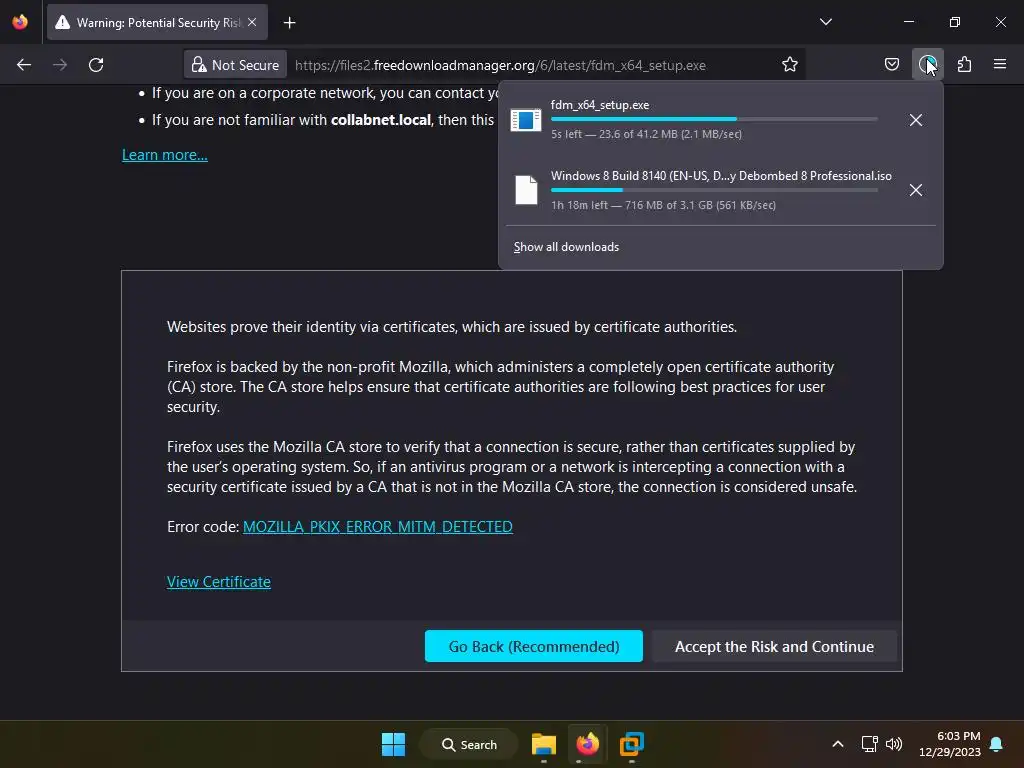Screen dimensions: 1024x768
Task: Show hidden system tray icons
Action: (x=838, y=744)
